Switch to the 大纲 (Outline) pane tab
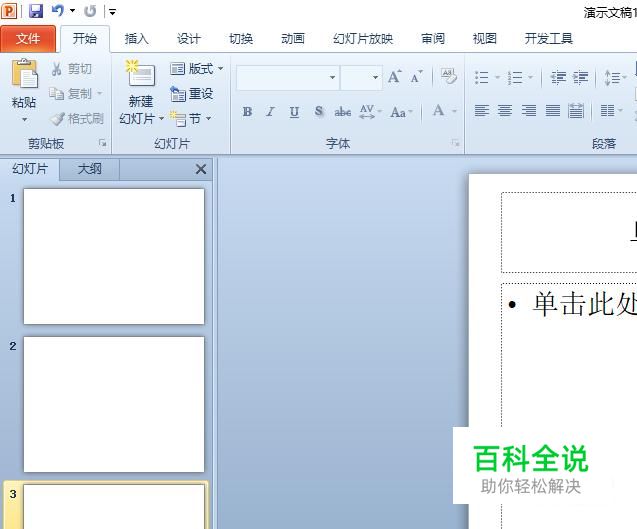Image resolution: width=637 pixels, height=529 pixels. [x=89, y=169]
